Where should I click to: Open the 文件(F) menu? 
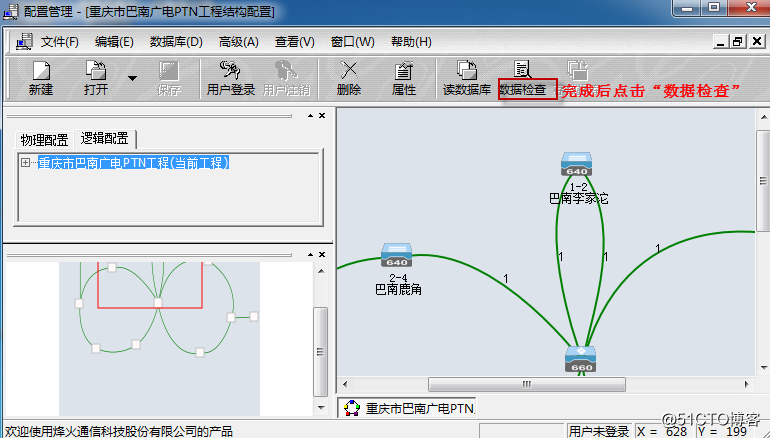59,42
